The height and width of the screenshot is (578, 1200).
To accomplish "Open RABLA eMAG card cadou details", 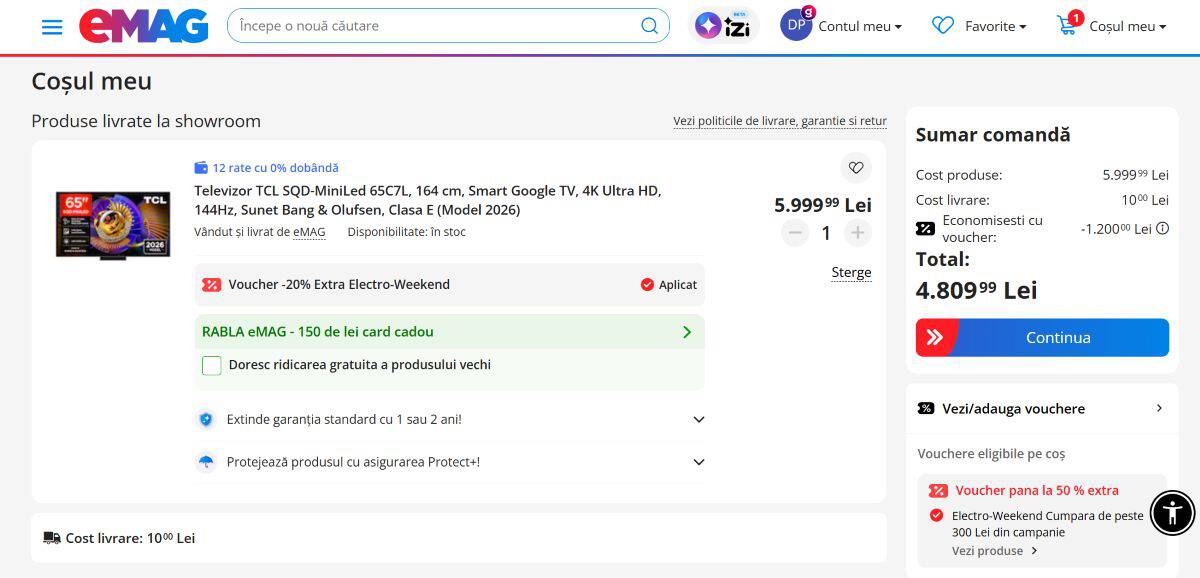I will pyautogui.click(x=449, y=332).
